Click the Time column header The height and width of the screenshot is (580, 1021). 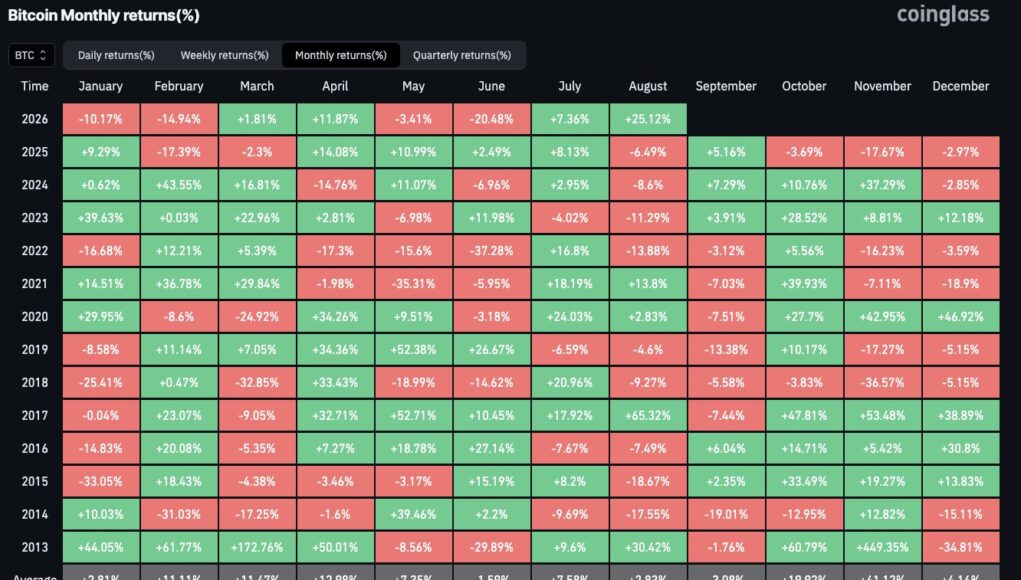tap(35, 86)
